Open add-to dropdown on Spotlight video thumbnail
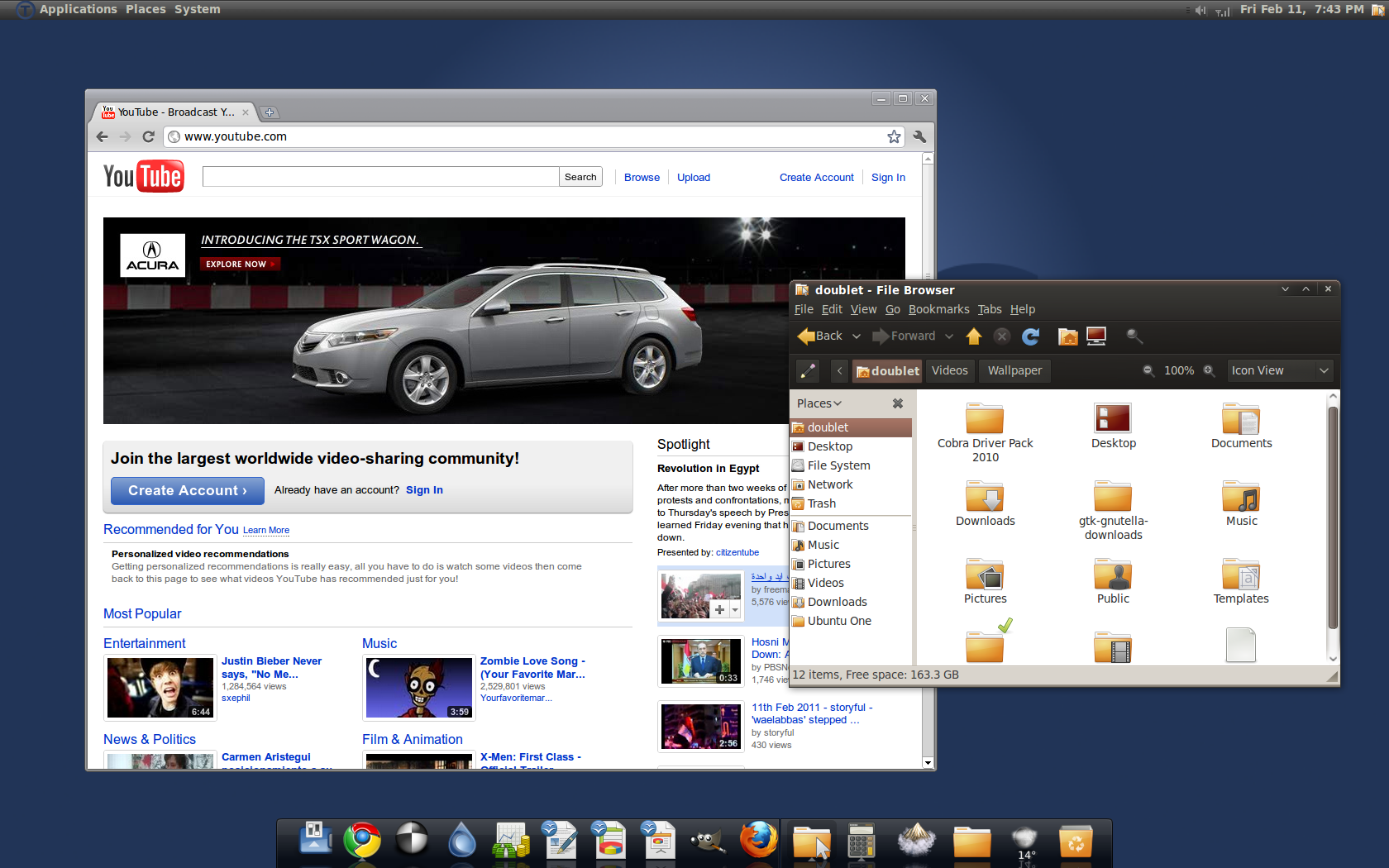 pos(735,610)
